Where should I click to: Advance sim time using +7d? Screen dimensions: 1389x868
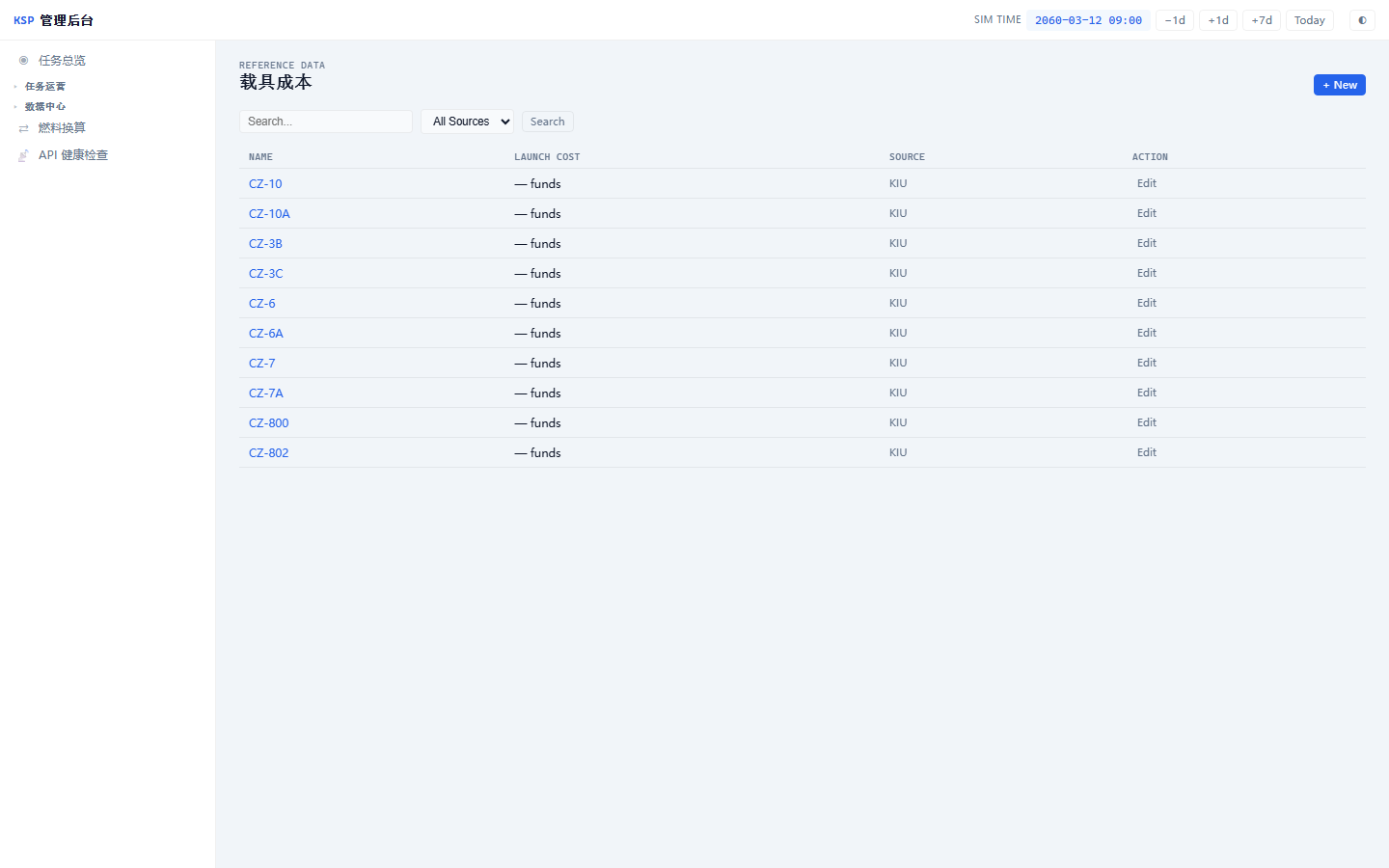[x=1262, y=20]
